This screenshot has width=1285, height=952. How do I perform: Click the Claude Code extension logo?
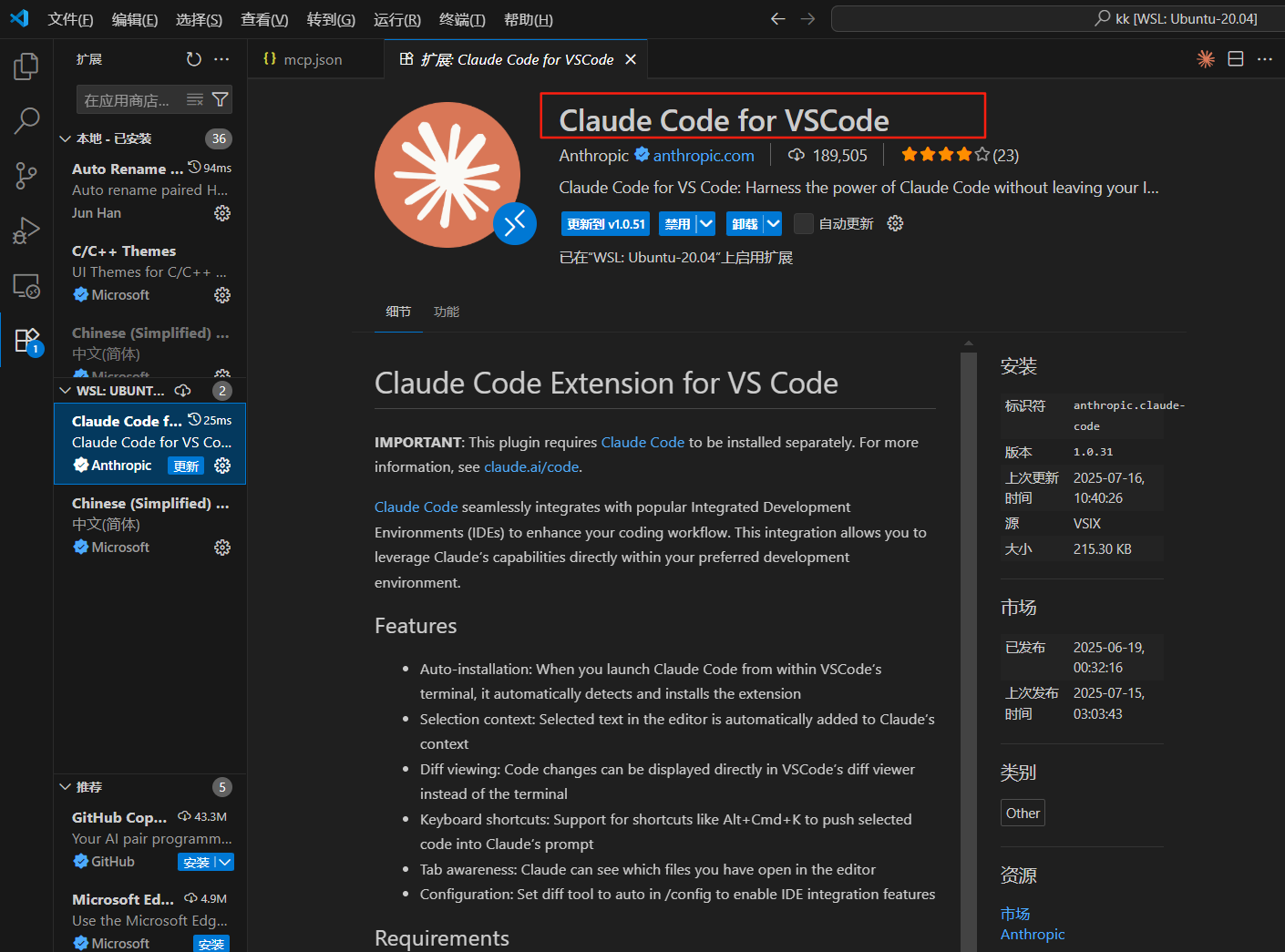(x=447, y=175)
